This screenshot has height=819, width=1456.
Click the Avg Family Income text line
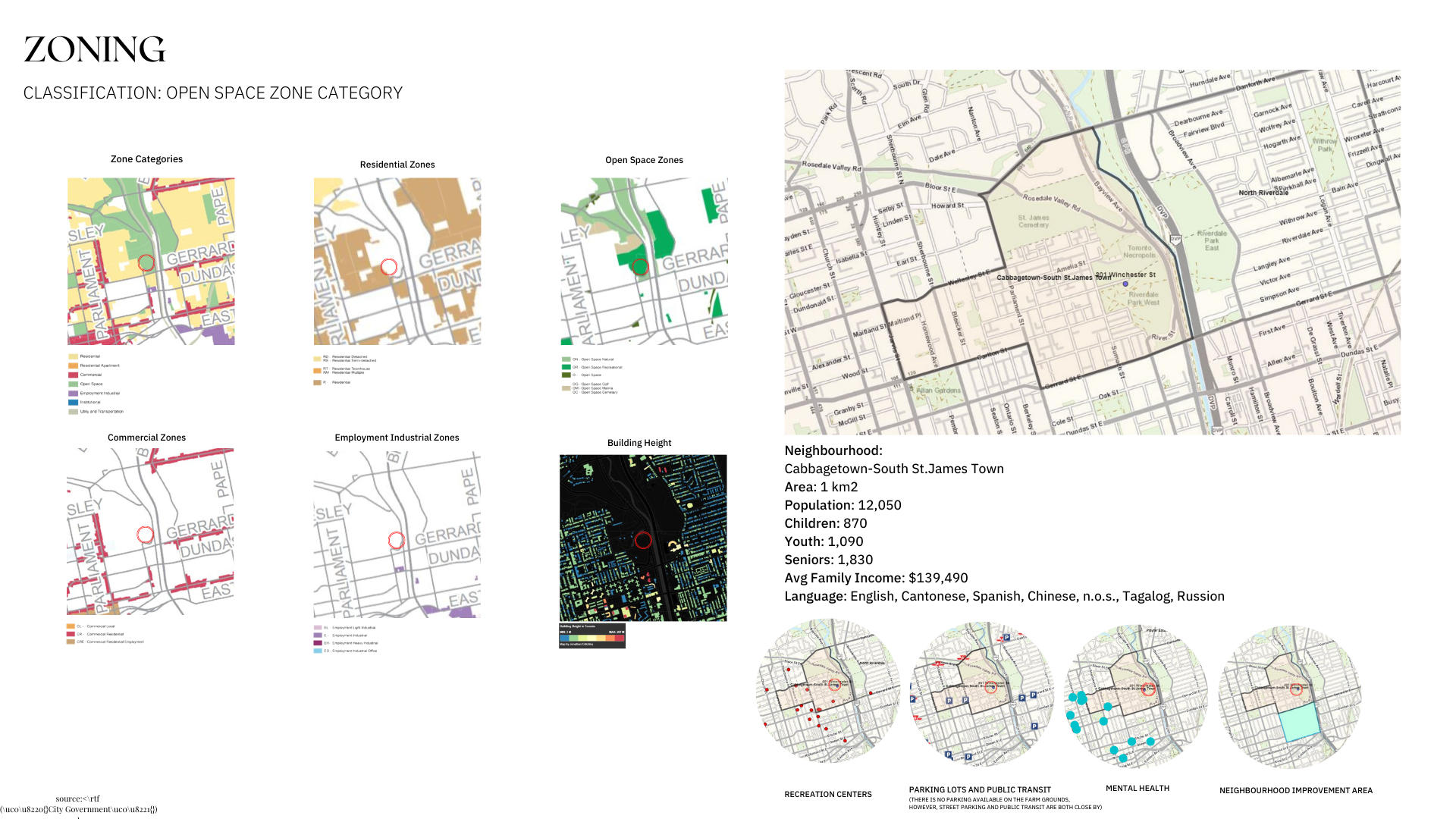click(x=876, y=578)
